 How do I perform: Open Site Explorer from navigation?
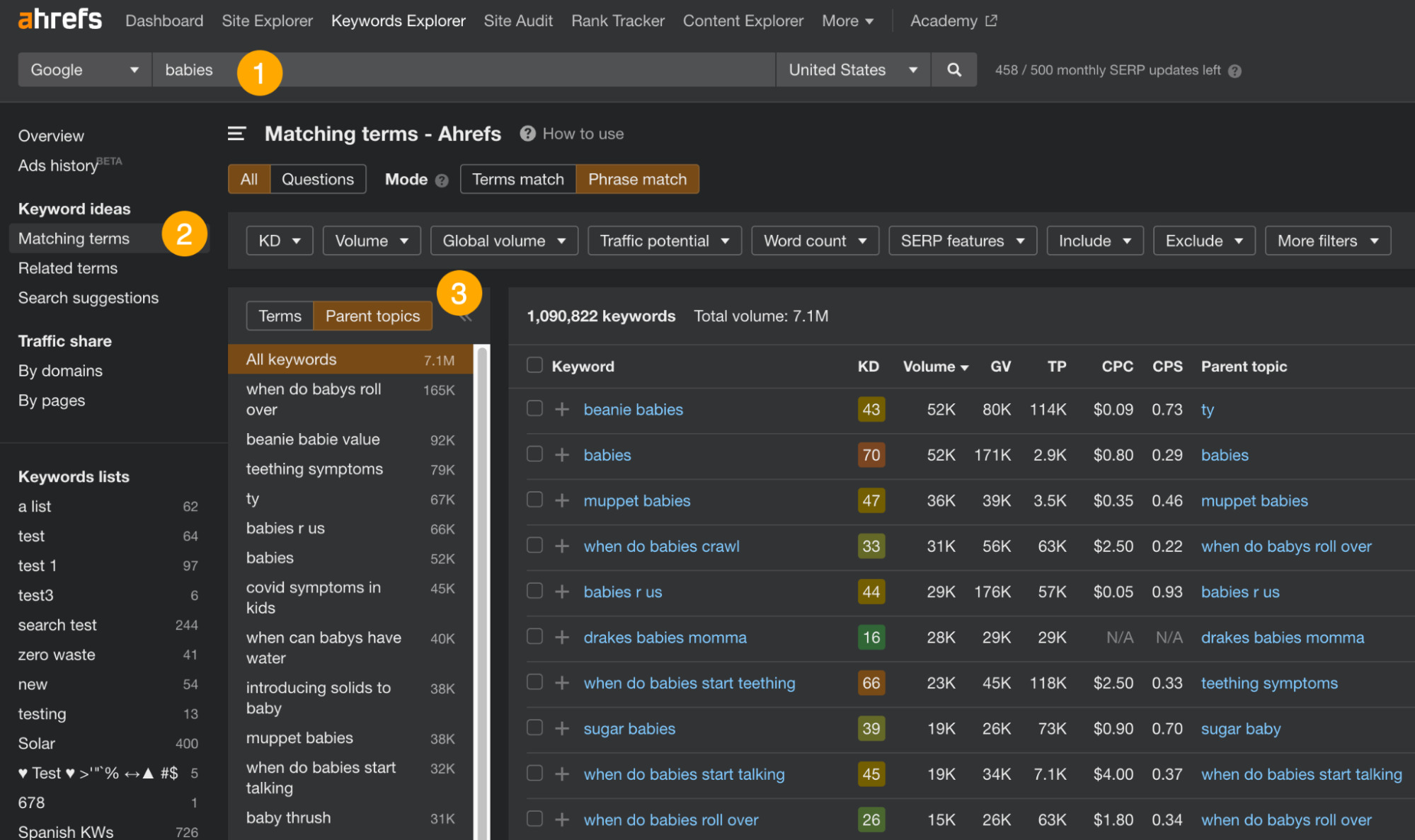[267, 21]
